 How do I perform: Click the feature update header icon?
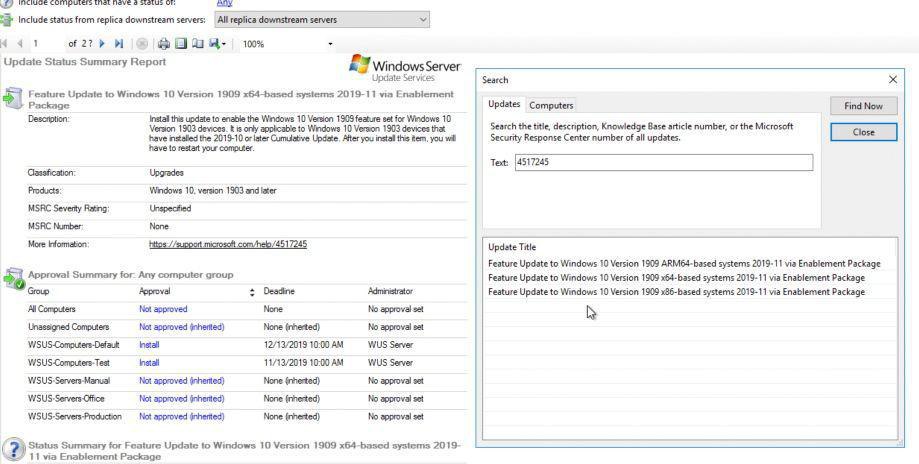point(12,98)
